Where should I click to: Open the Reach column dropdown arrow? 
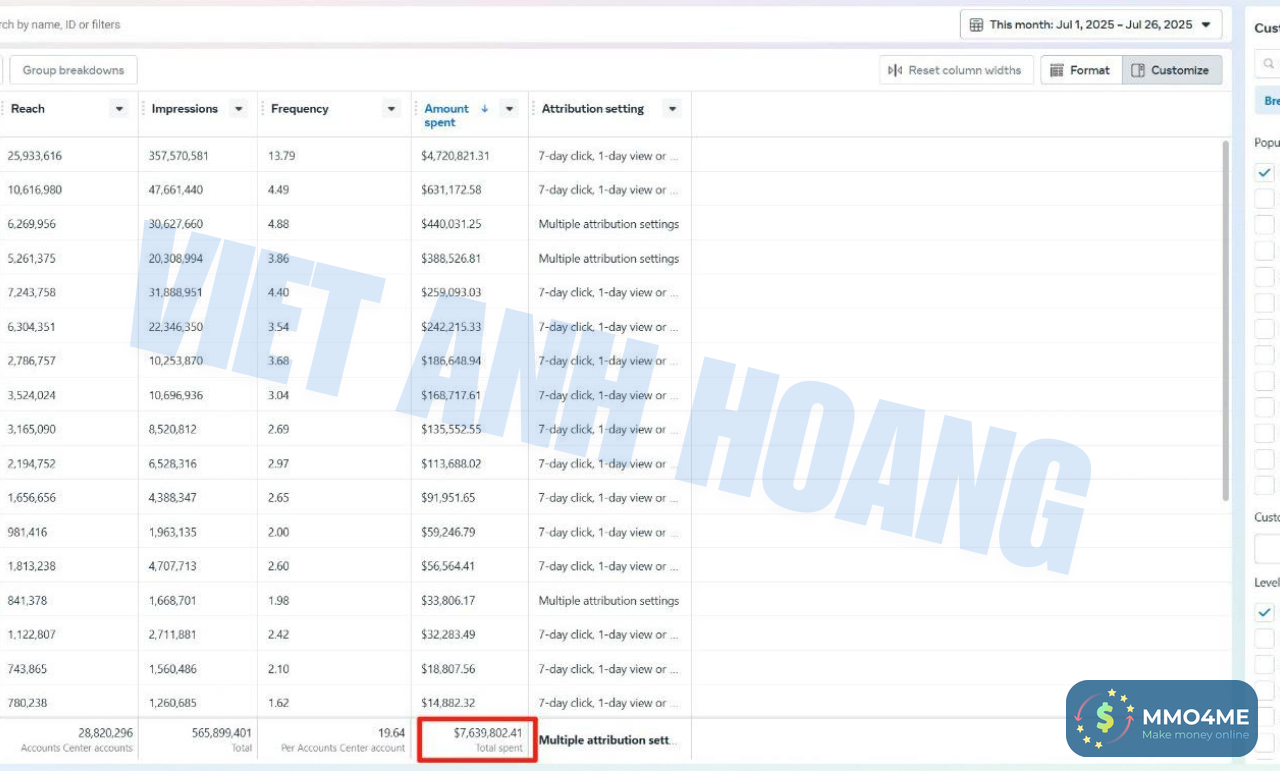[120, 109]
